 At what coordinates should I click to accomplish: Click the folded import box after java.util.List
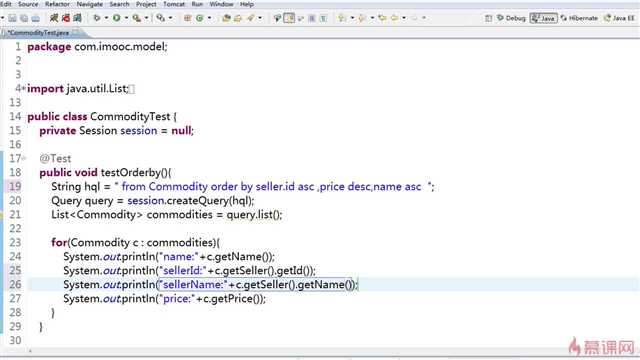coord(131,89)
